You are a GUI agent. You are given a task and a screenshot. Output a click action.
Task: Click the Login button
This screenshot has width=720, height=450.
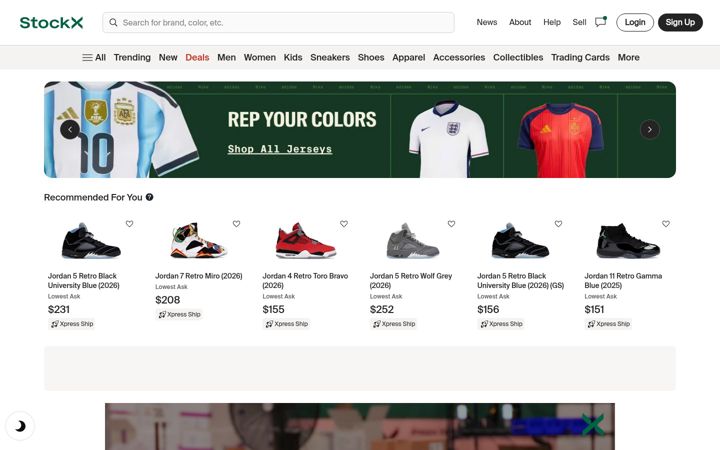coord(635,22)
